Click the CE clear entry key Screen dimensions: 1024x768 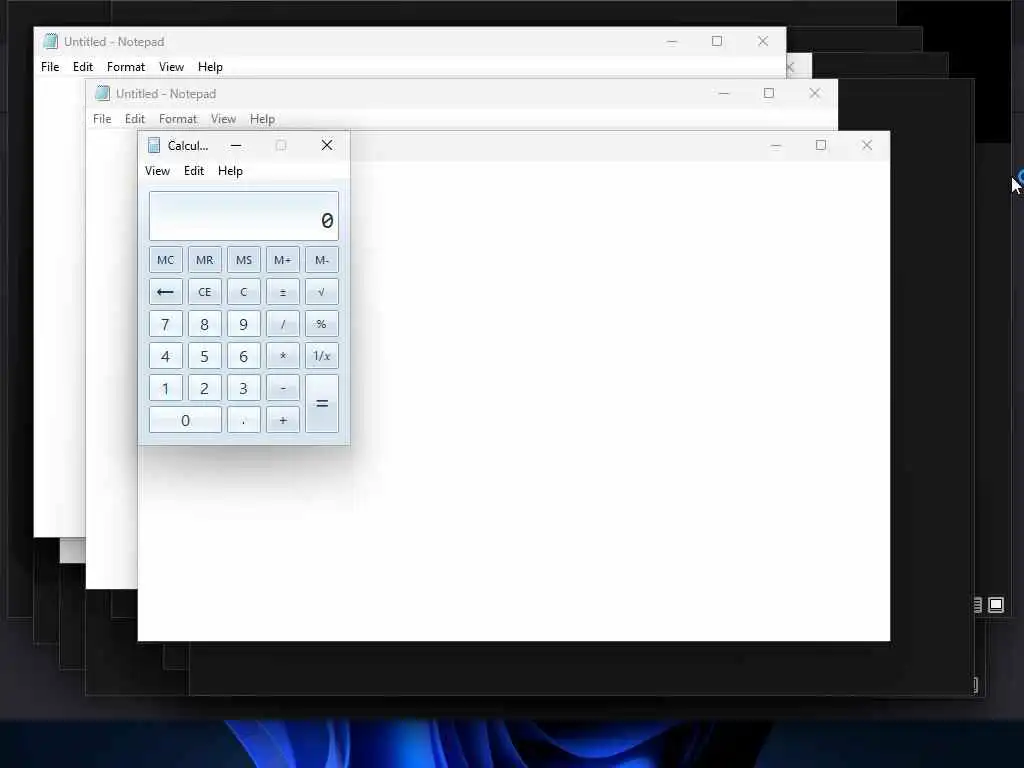pyautogui.click(x=204, y=292)
